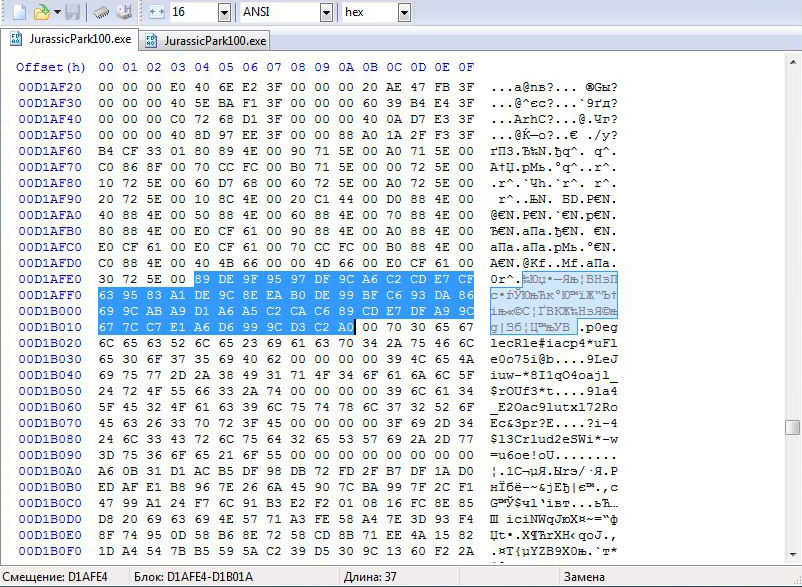Click the bytes-per-row width icon
Screen dimensions: 802x587
pos(156,12)
